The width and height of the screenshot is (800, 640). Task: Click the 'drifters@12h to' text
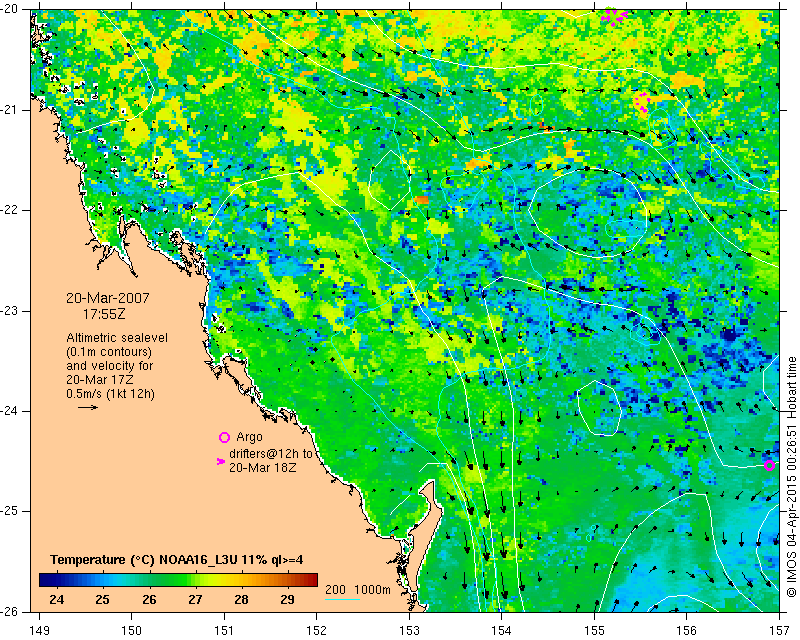(270, 454)
